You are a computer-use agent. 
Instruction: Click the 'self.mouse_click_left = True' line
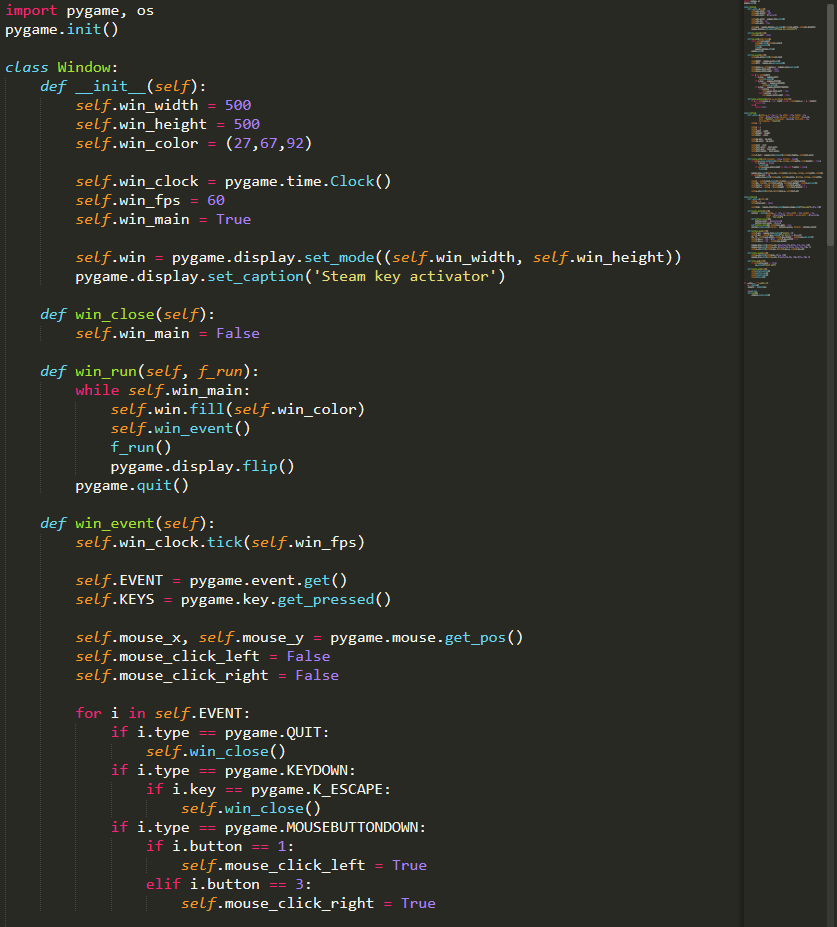[304, 866]
